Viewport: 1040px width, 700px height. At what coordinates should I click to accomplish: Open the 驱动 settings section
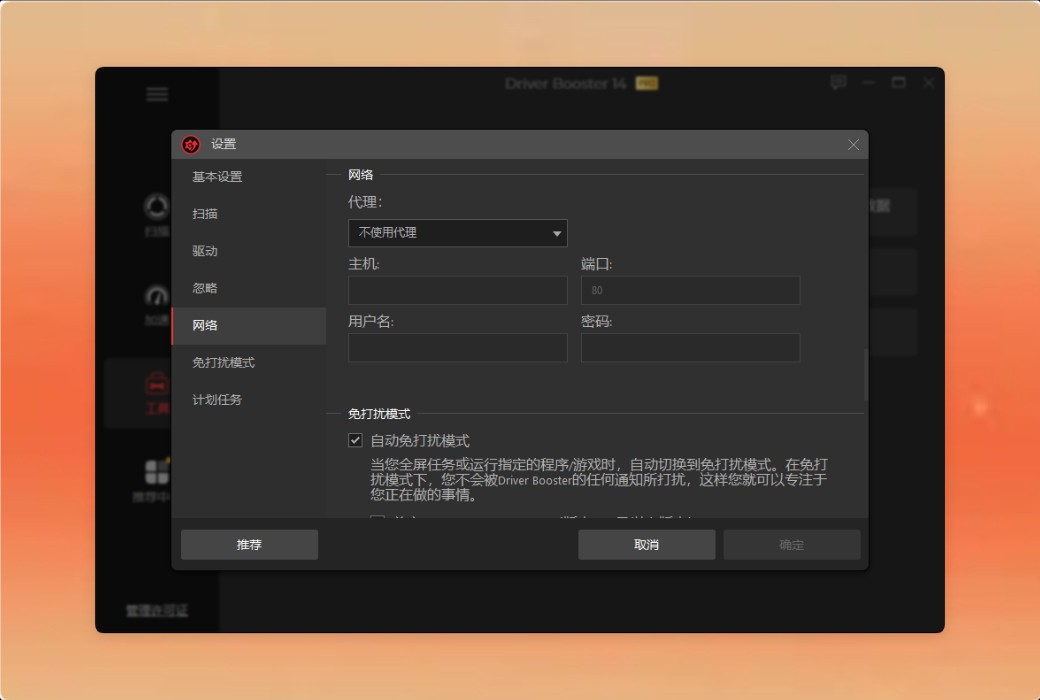249,251
